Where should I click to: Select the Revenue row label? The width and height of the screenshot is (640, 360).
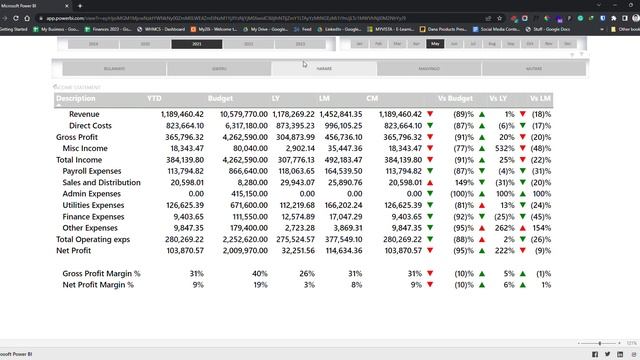[x=84, y=114]
